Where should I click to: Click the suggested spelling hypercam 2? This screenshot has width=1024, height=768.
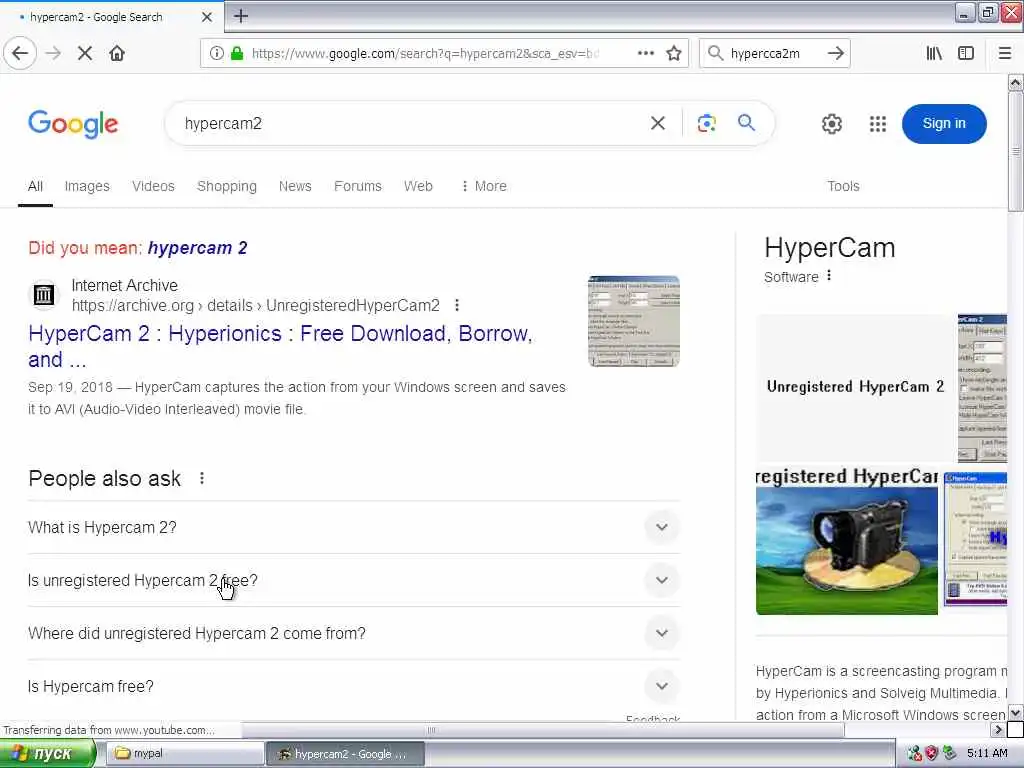coord(197,248)
